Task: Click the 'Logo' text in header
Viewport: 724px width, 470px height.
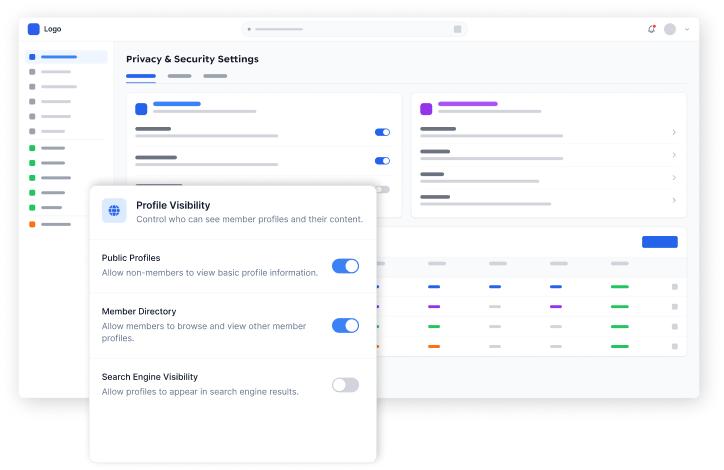Action: [53, 29]
